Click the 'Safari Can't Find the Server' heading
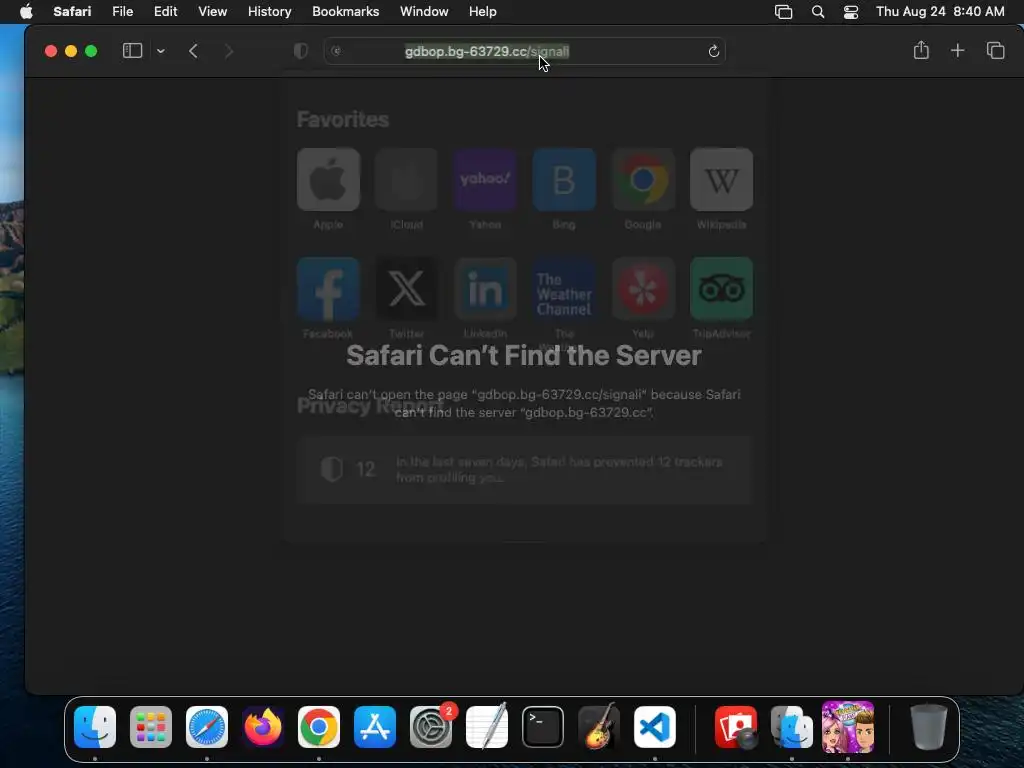This screenshot has width=1024, height=768. [x=524, y=356]
